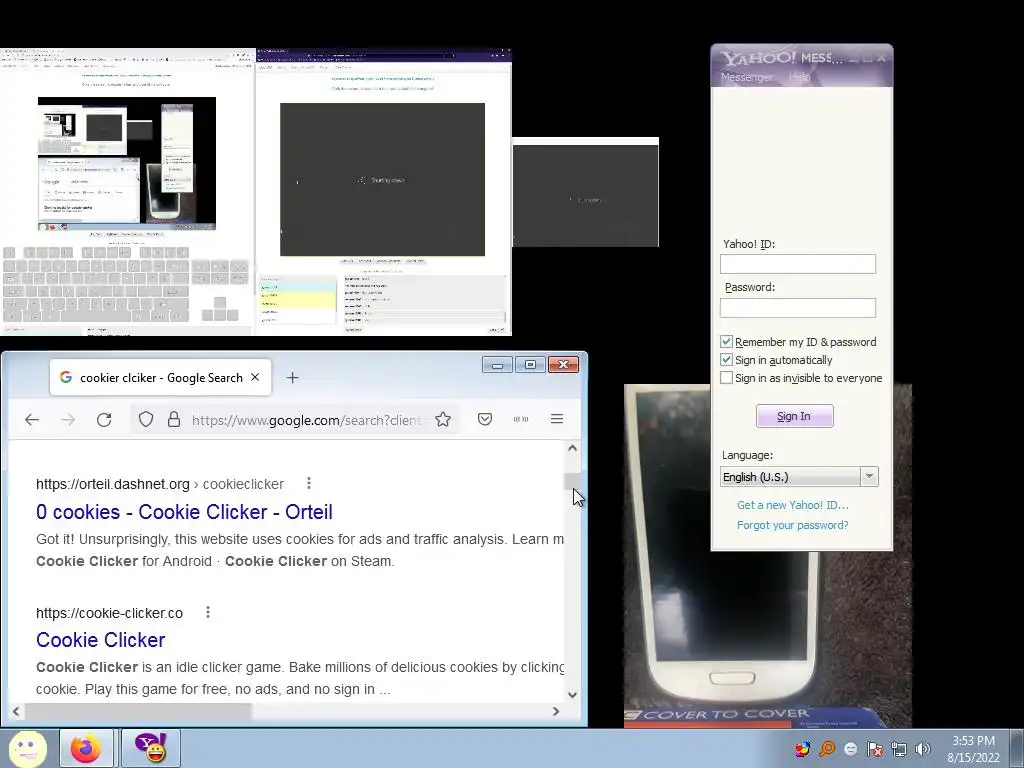
Task: Open the network tray icon
Action: tap(899, 749)
